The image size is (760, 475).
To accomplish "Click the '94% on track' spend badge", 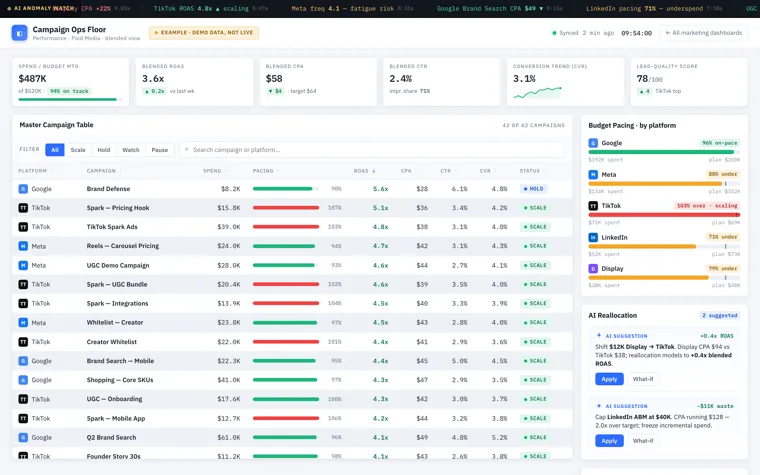I will click(69, 91).
